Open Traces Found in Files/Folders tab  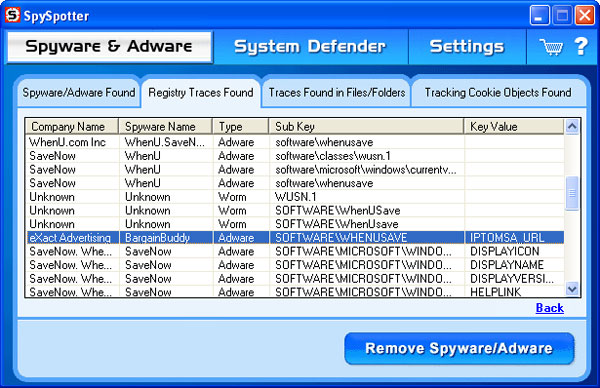tap(337, 93)
